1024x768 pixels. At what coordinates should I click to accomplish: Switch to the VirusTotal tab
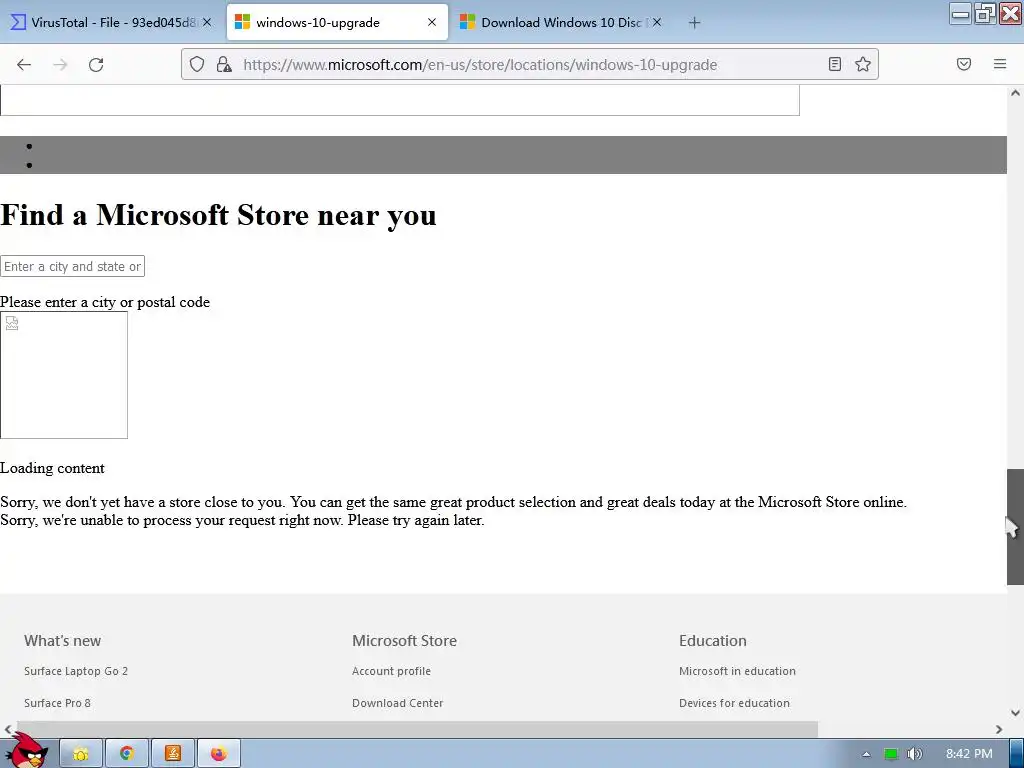point(111,22)
